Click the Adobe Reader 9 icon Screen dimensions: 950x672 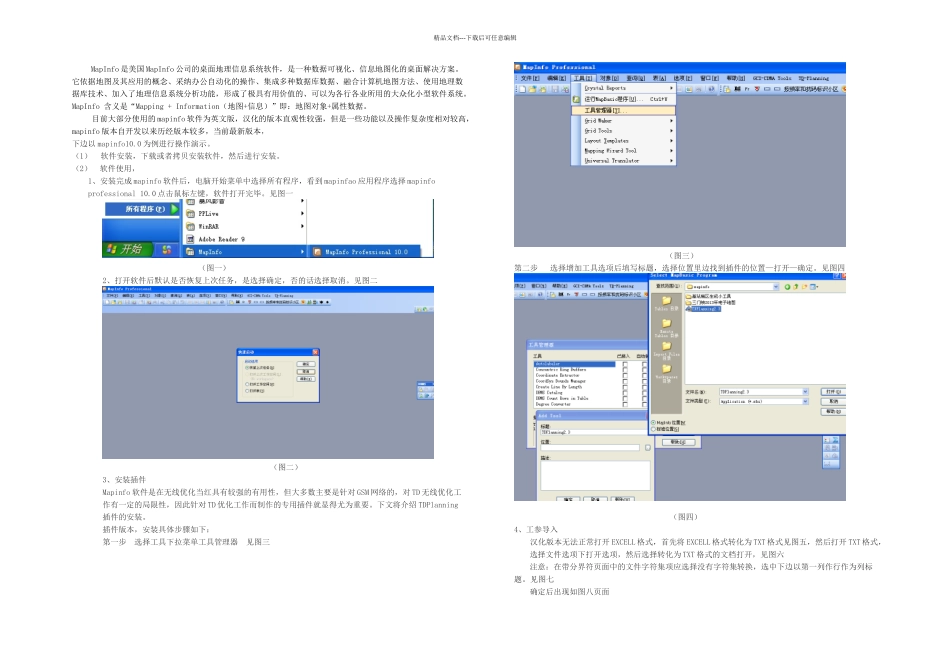(x=190, y=239)
